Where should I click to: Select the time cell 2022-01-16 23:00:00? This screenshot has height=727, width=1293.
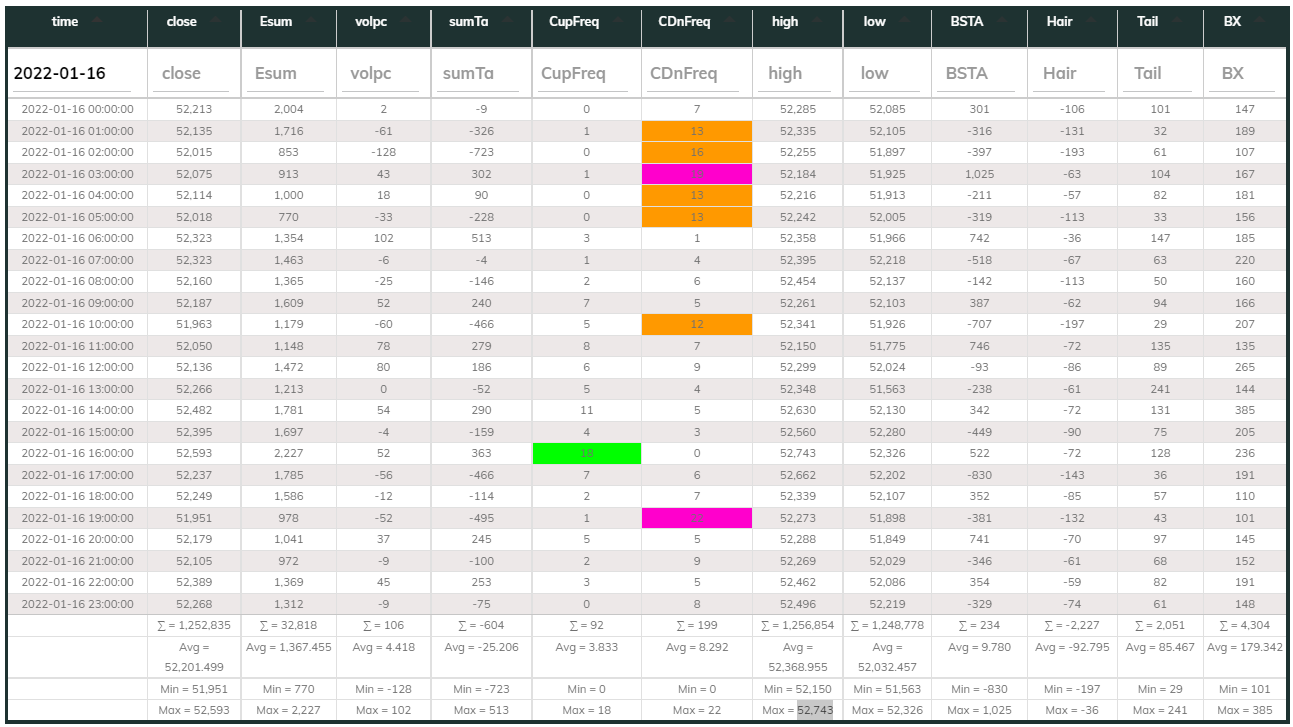(x=77, y=603)
